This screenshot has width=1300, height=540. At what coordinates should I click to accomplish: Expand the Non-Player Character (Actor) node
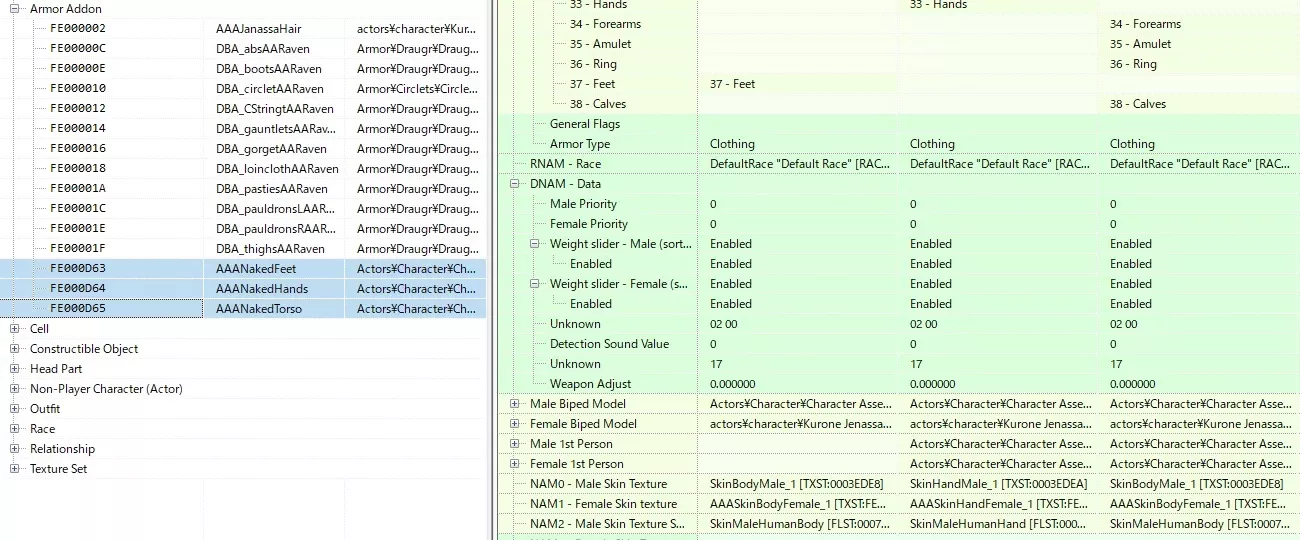coord(15,388)
